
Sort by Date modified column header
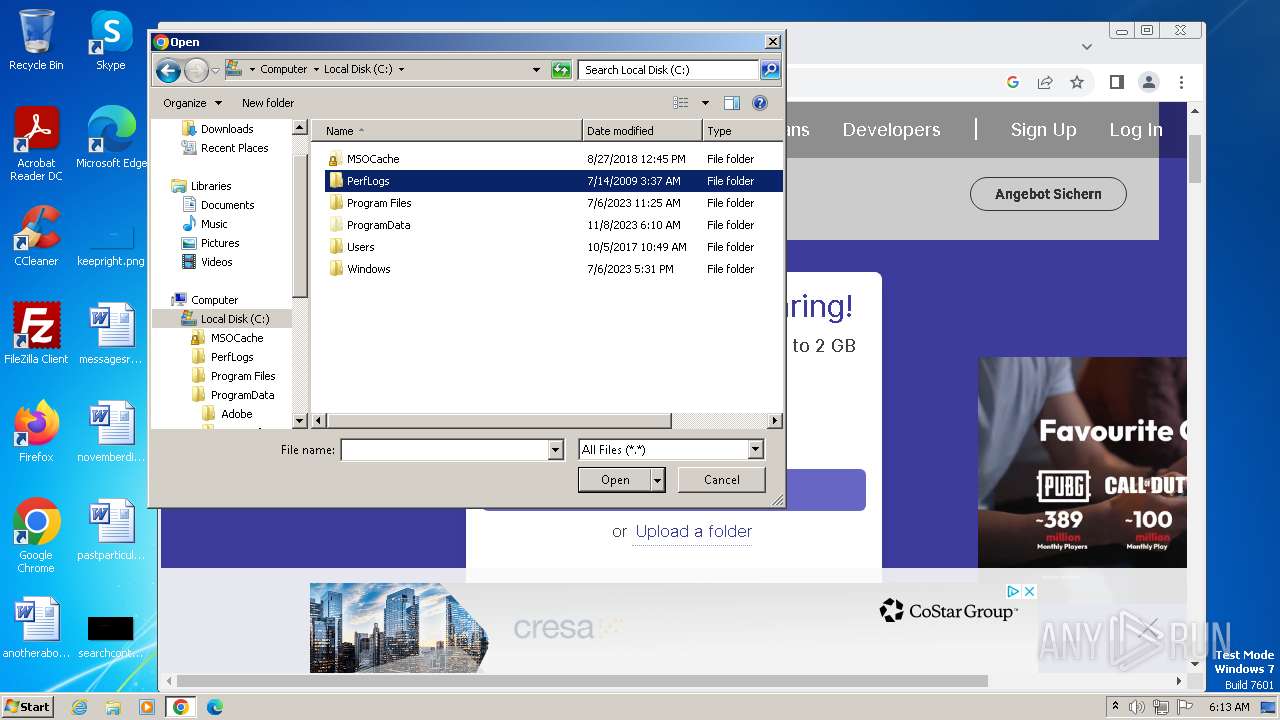[x=642, y=131]
